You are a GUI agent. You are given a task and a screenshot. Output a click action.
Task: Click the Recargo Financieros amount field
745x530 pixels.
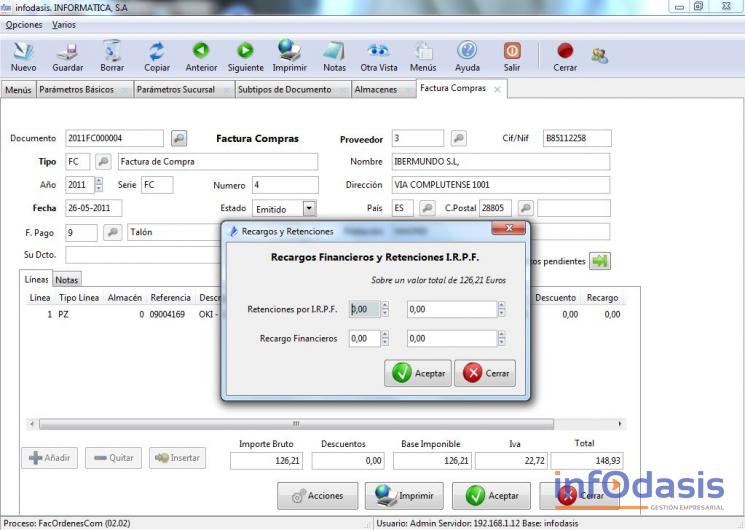(x=451, y=339)
